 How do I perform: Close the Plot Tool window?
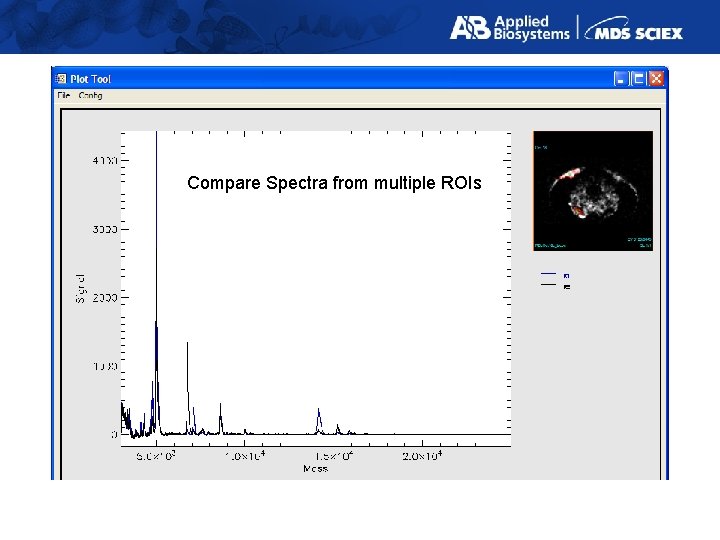(x=656, y=79)
